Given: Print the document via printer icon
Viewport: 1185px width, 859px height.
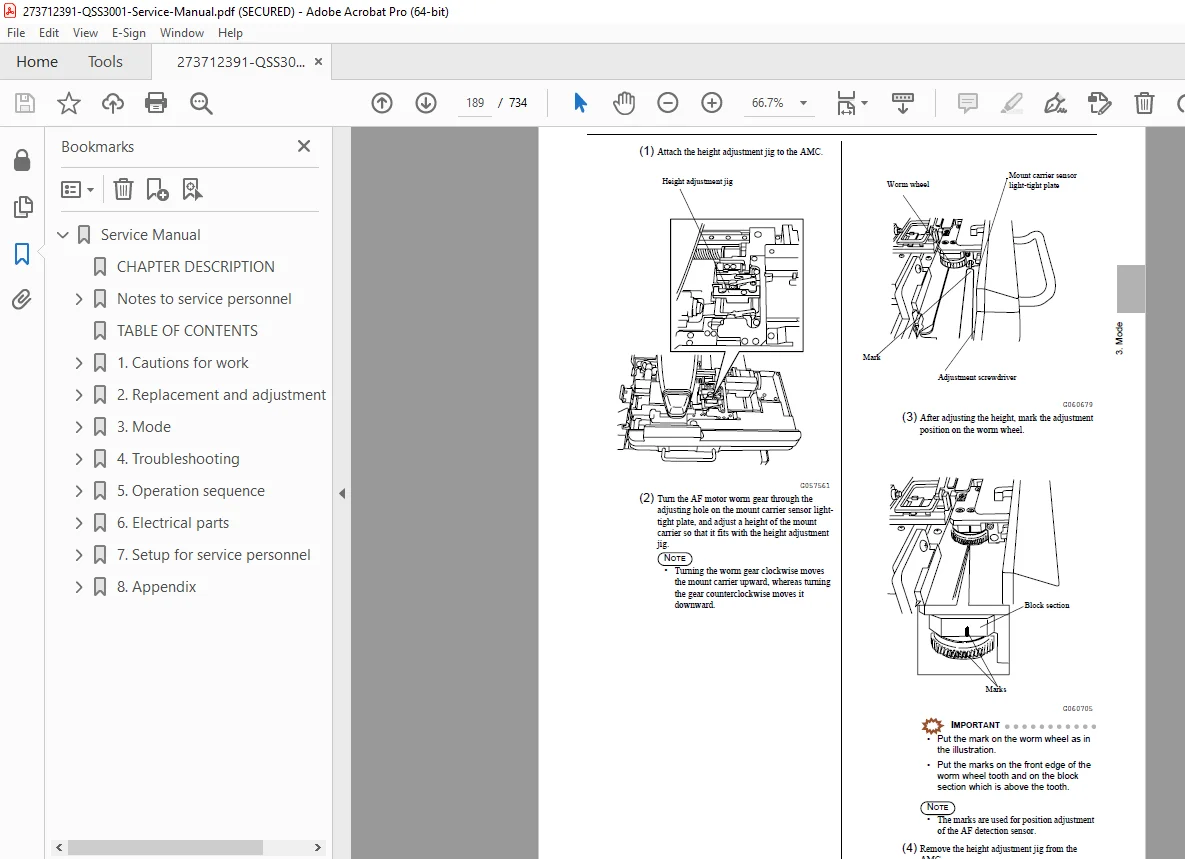Looking at the screenshot, I should point(156,103).
